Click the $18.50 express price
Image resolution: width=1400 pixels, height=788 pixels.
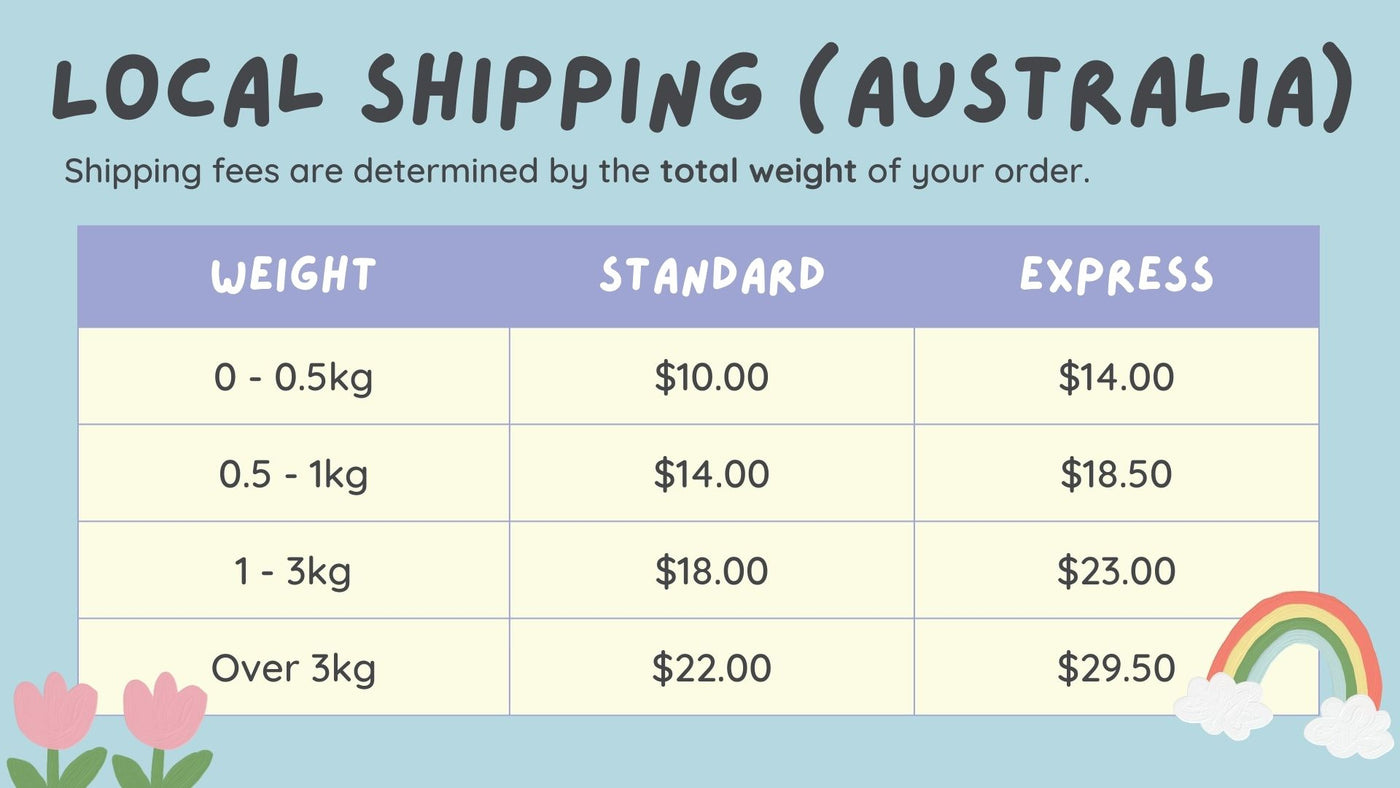coord(1116,473)
